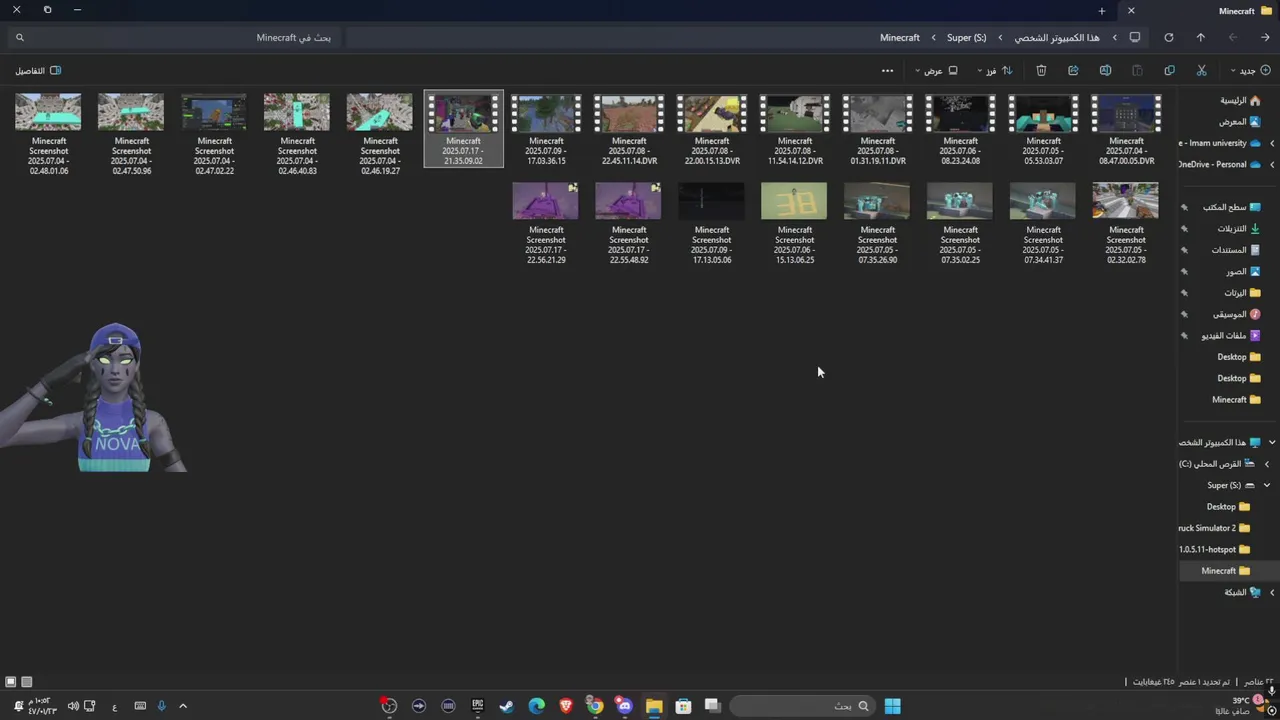This screenshot has width=1280, height=720.
Task: Open the عرض View dropdown
Action: pyautogui.click(x=936, y=70)
